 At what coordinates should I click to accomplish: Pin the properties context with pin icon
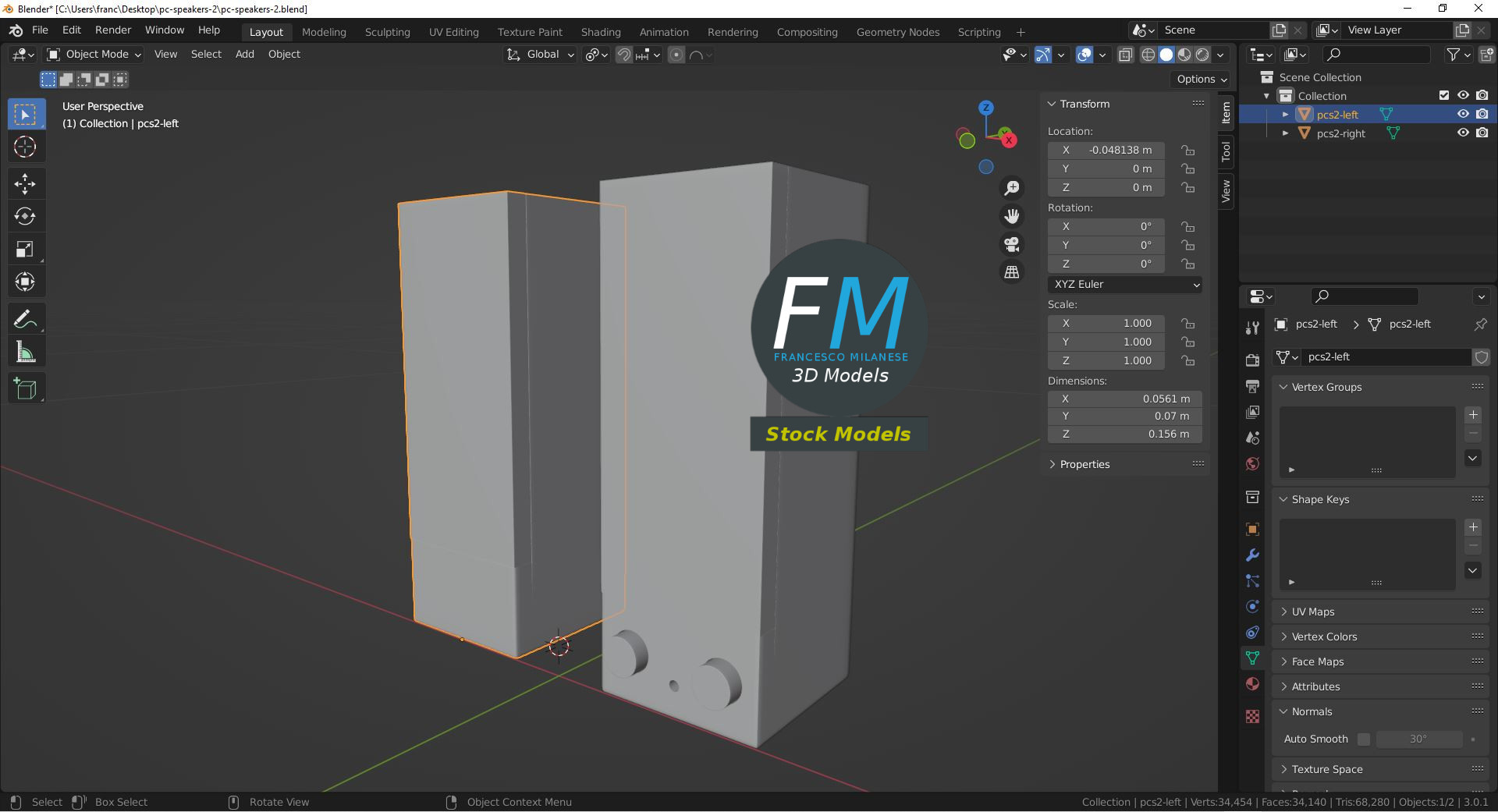(x=1480, y=324)
